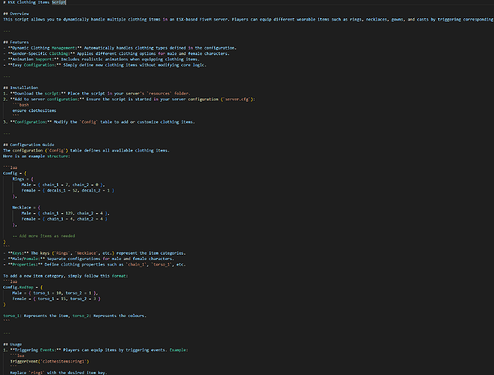
Task: Click '## Configuration Guide' heading
Action: tap(29, 145)
